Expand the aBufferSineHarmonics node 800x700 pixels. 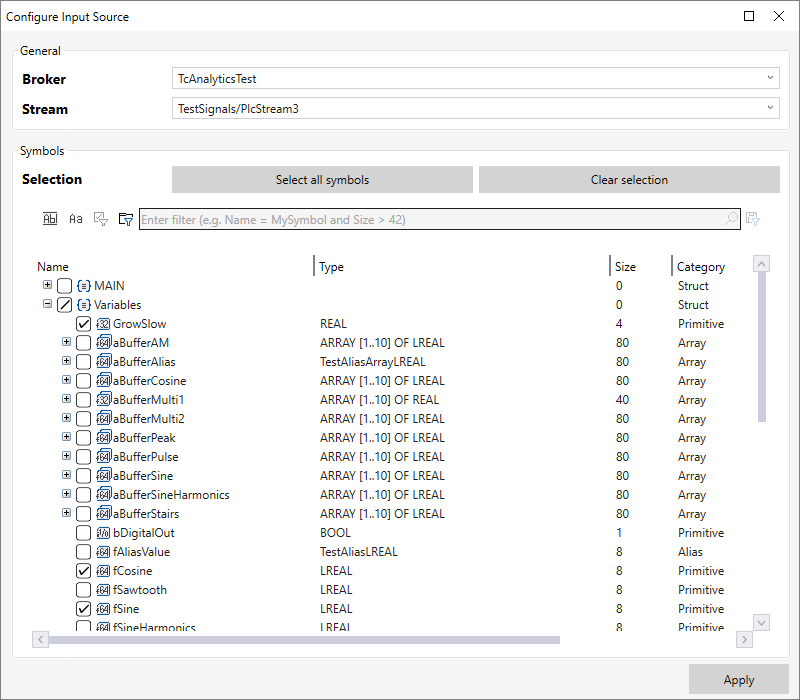pos(66,493)
